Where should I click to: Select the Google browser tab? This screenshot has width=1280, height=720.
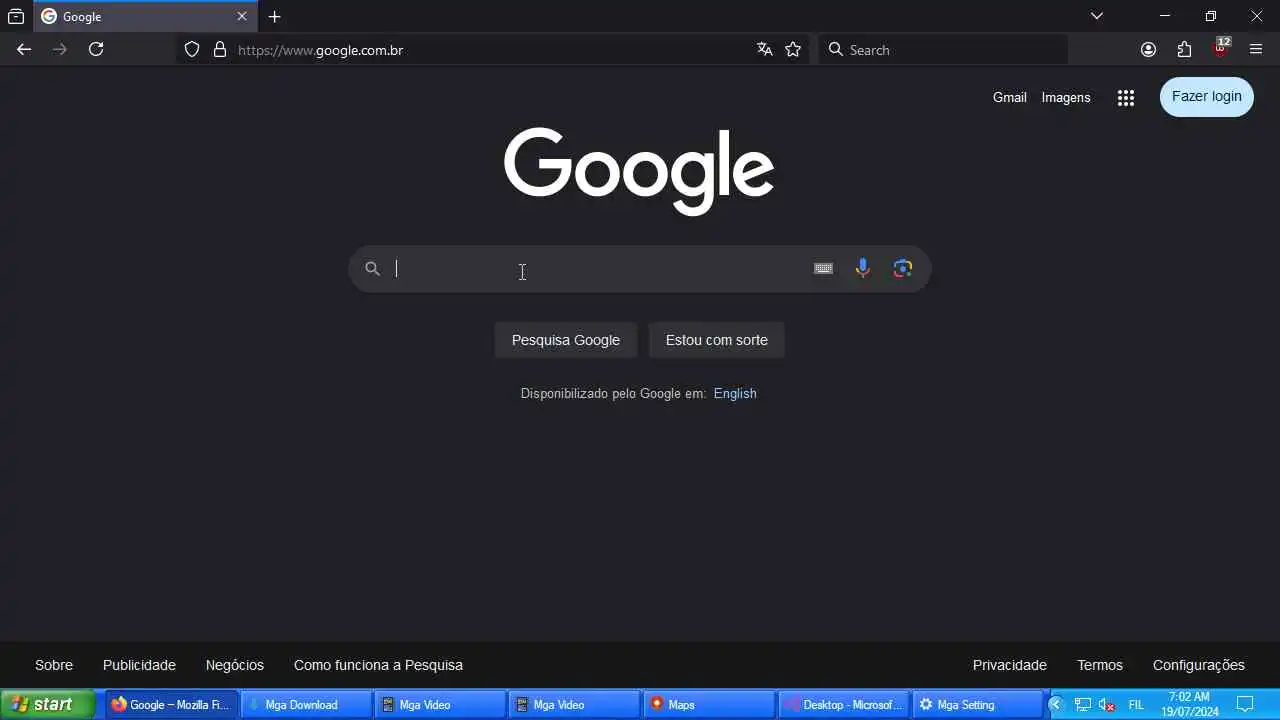(145, 17)
